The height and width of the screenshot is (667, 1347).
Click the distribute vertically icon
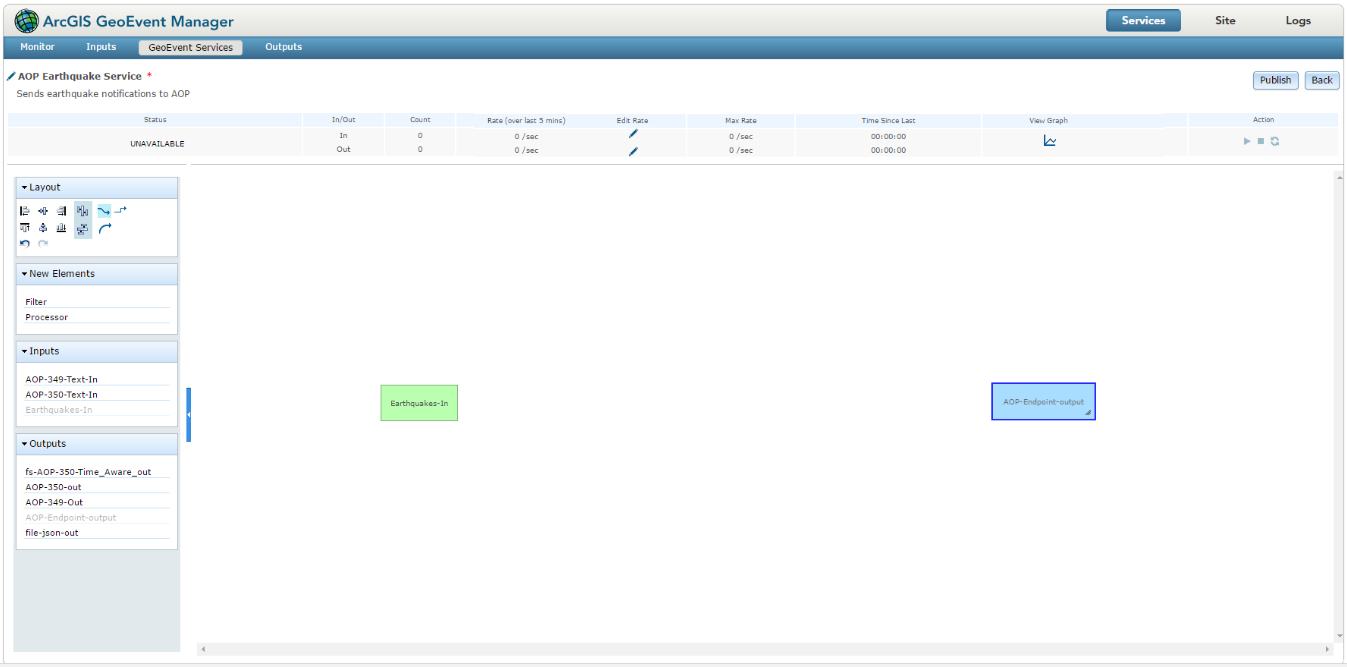tap(83, 229)
